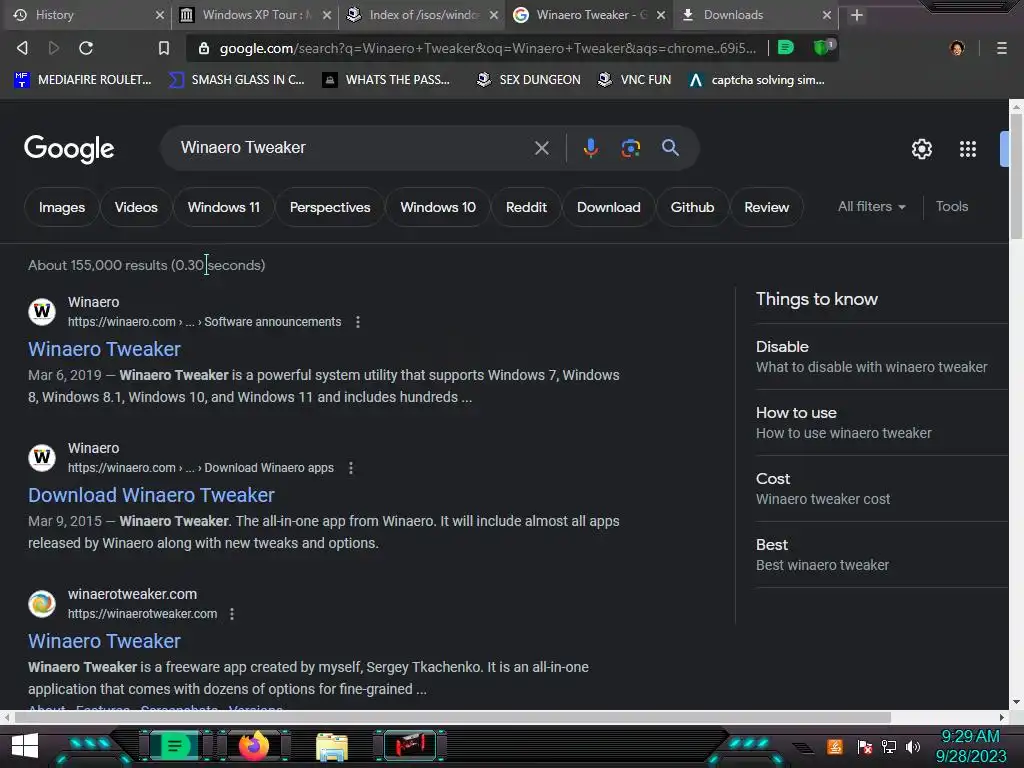Filter results by Videos

point(136,207)
